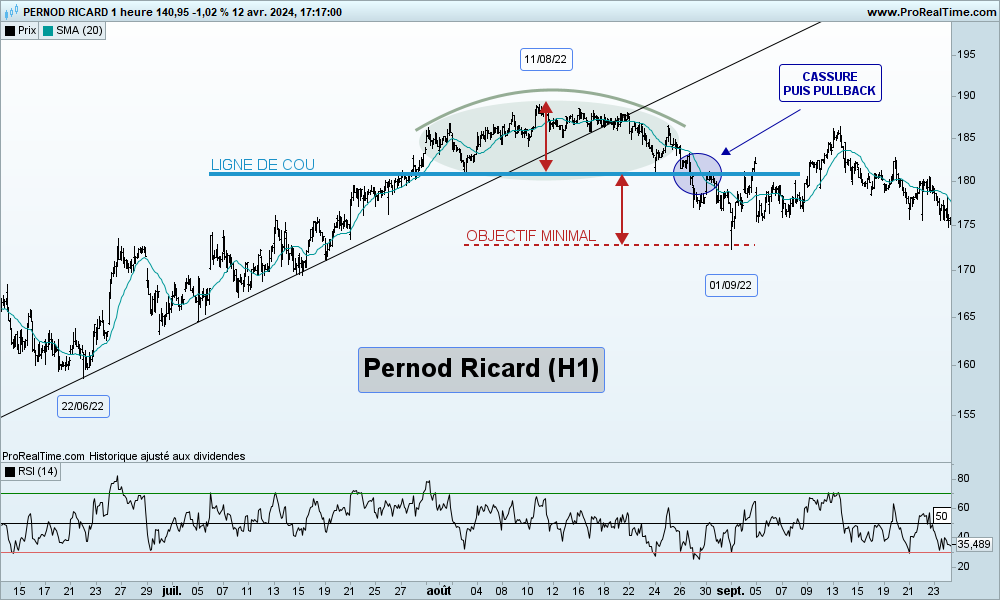Click the 25 date tick on time axis
The image size is (1000, 600).
pos(374,591)
